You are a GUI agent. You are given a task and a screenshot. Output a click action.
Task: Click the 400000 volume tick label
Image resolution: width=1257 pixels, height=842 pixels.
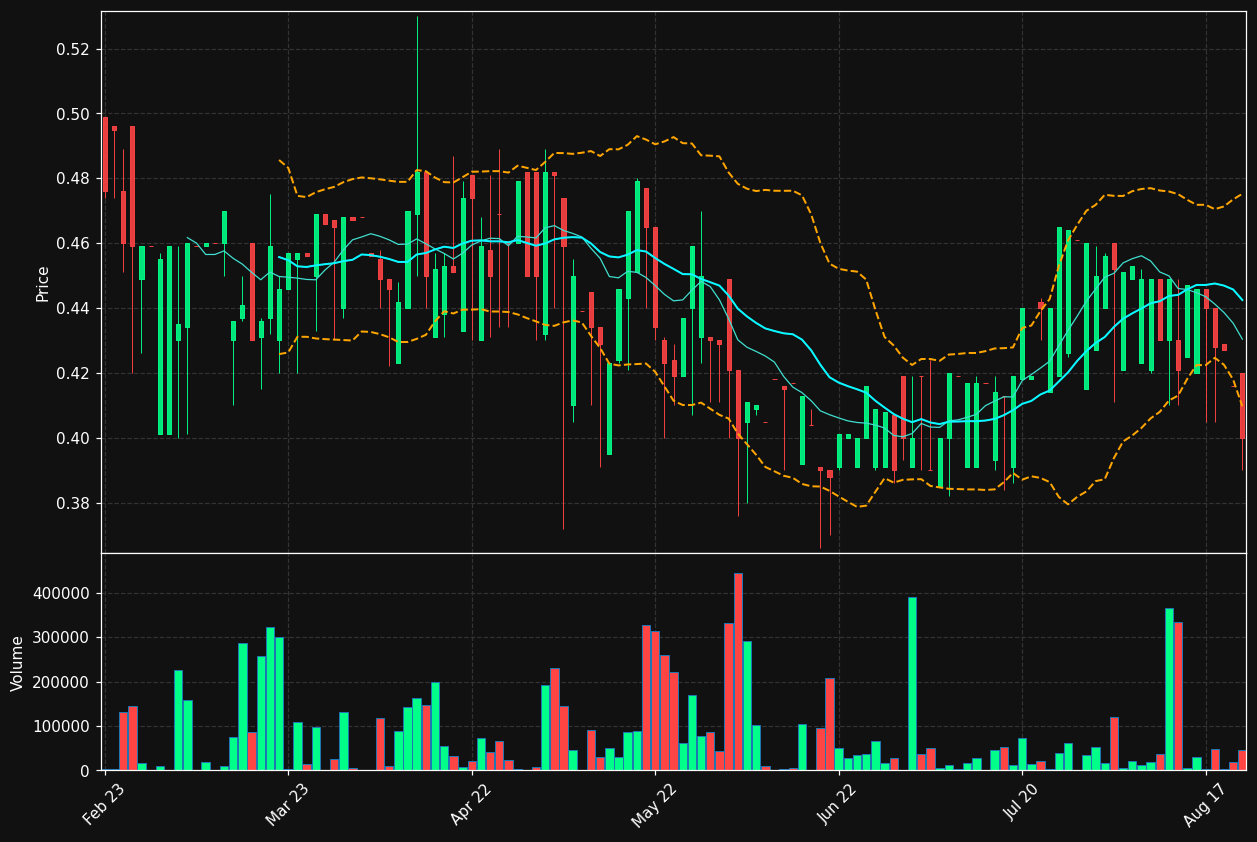62,594
